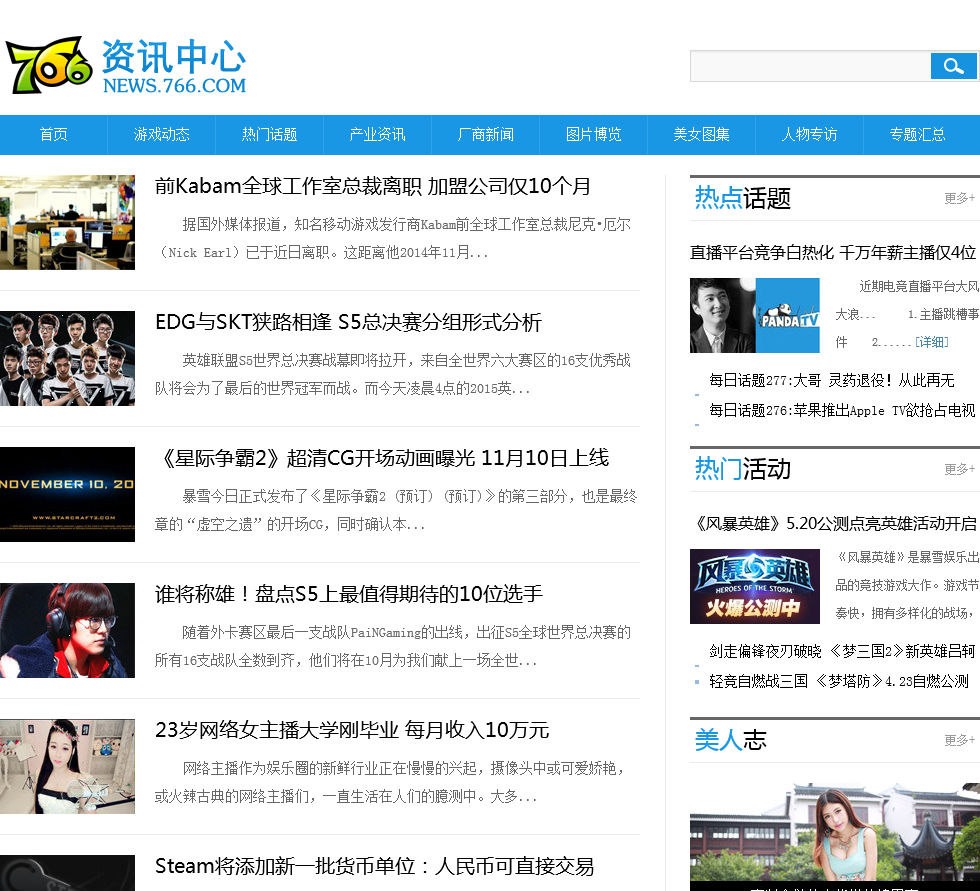Open the Steam 人民币 article headline
The image size is (980, 891).
374,866
